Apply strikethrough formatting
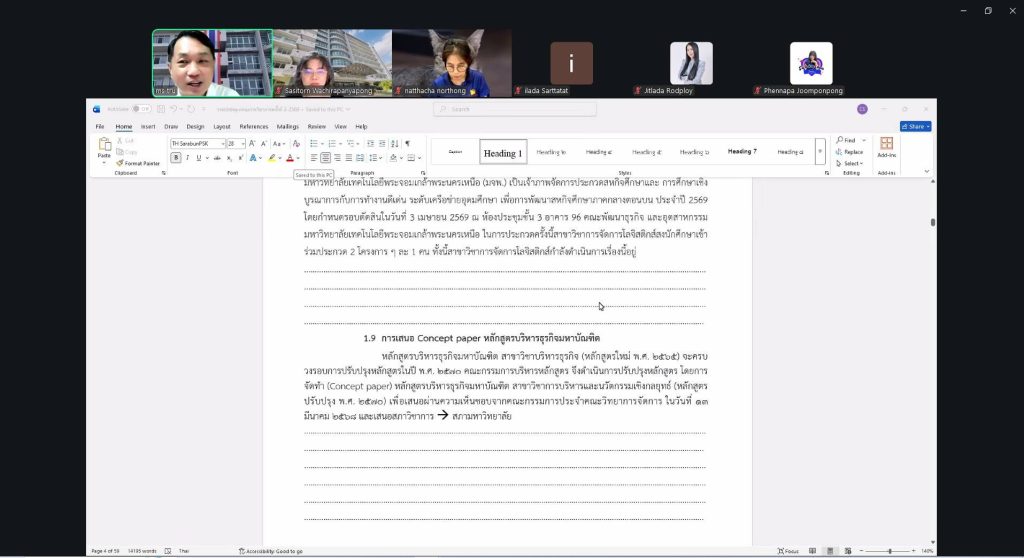 click(217, 158)
